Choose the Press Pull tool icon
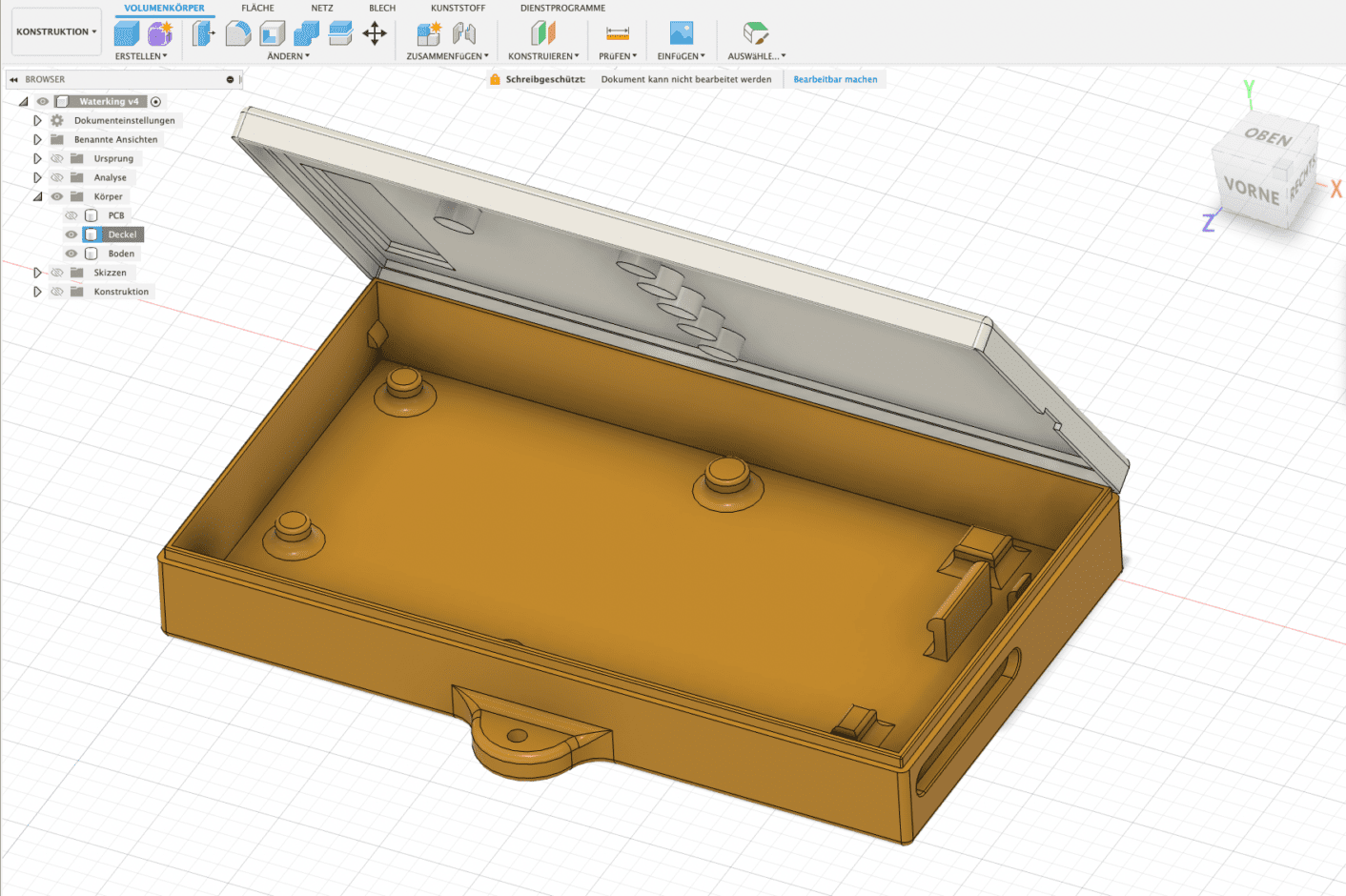 [x=203, y=33]
